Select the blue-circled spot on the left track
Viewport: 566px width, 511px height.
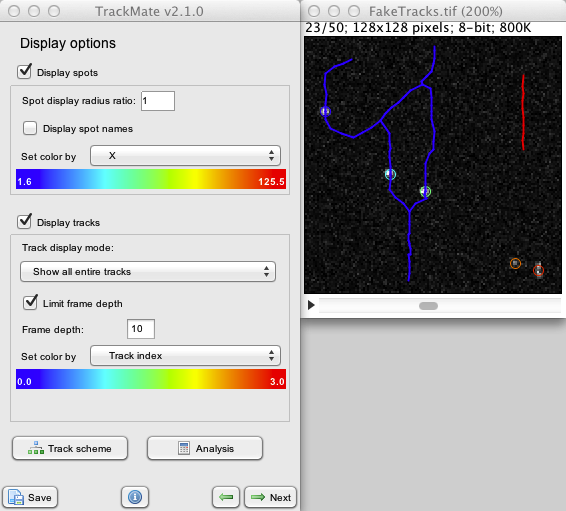[325, 111]
